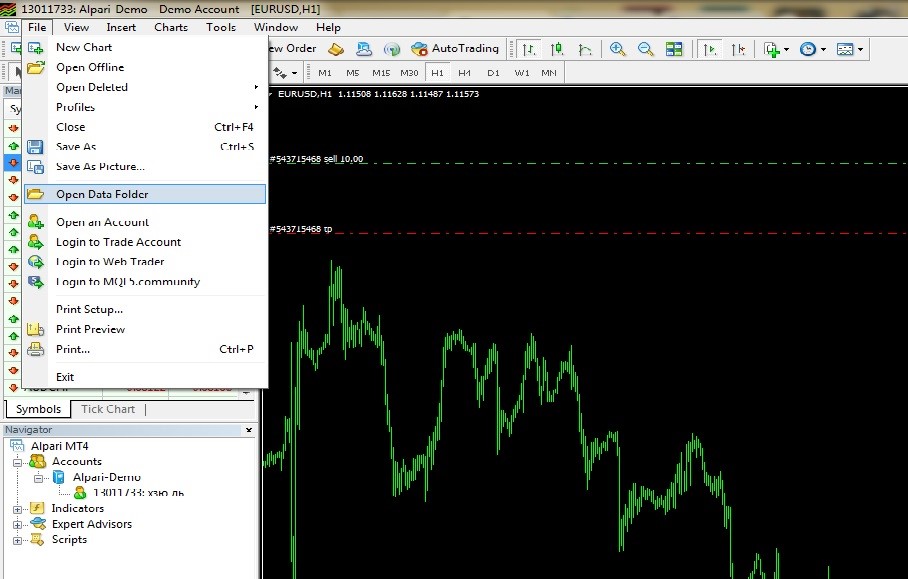Open the Window menu

[276, 27]
